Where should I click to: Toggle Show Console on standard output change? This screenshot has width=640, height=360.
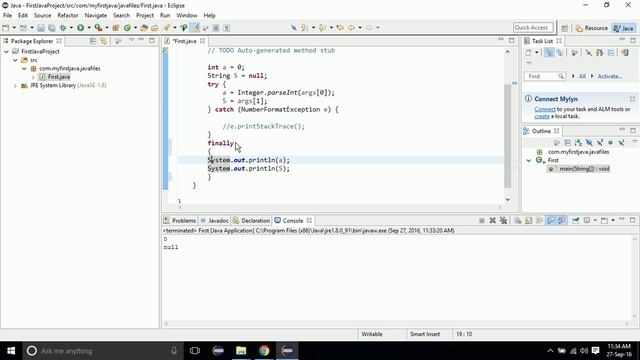551,220
